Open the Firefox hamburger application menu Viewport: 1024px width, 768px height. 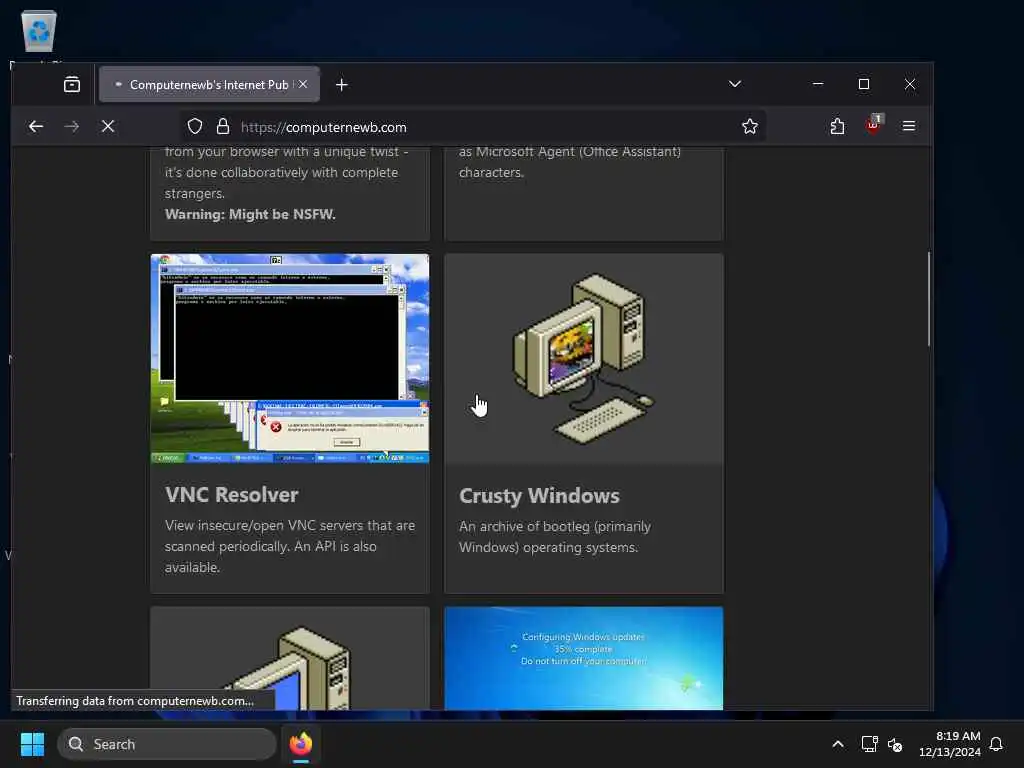pos(908,126)
